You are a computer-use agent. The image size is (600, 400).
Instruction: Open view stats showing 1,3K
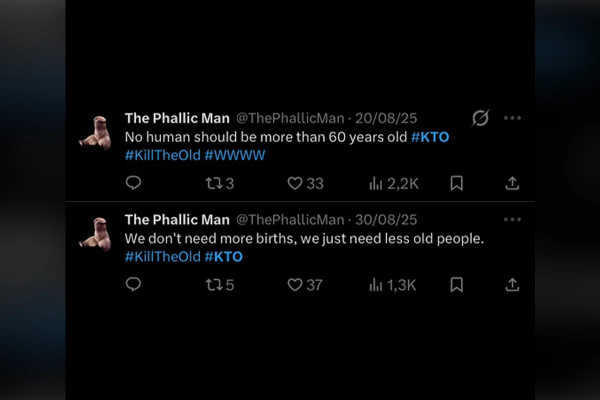point(393,285)
